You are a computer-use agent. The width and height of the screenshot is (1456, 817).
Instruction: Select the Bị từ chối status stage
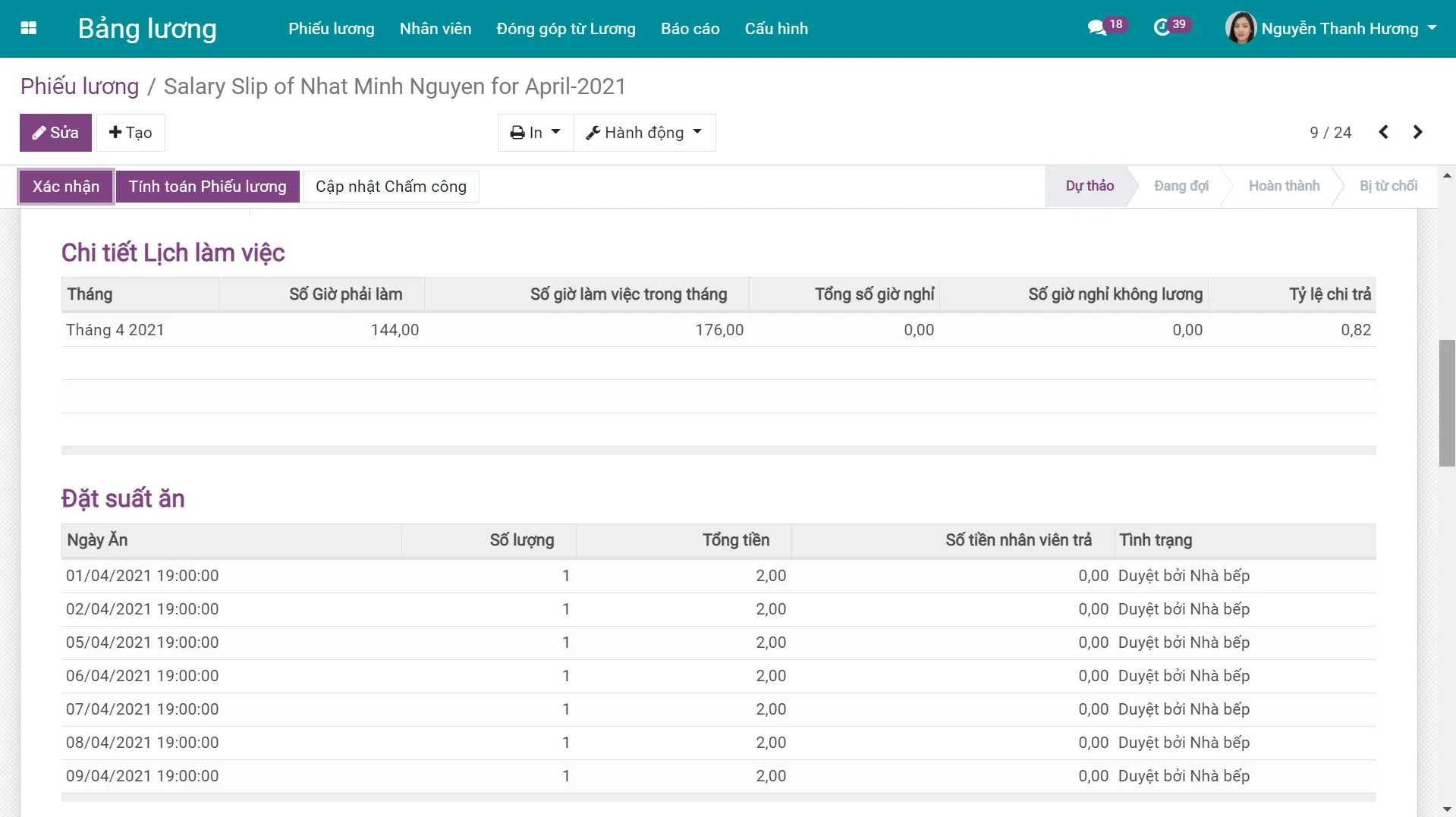click(x=1388, y=186)
